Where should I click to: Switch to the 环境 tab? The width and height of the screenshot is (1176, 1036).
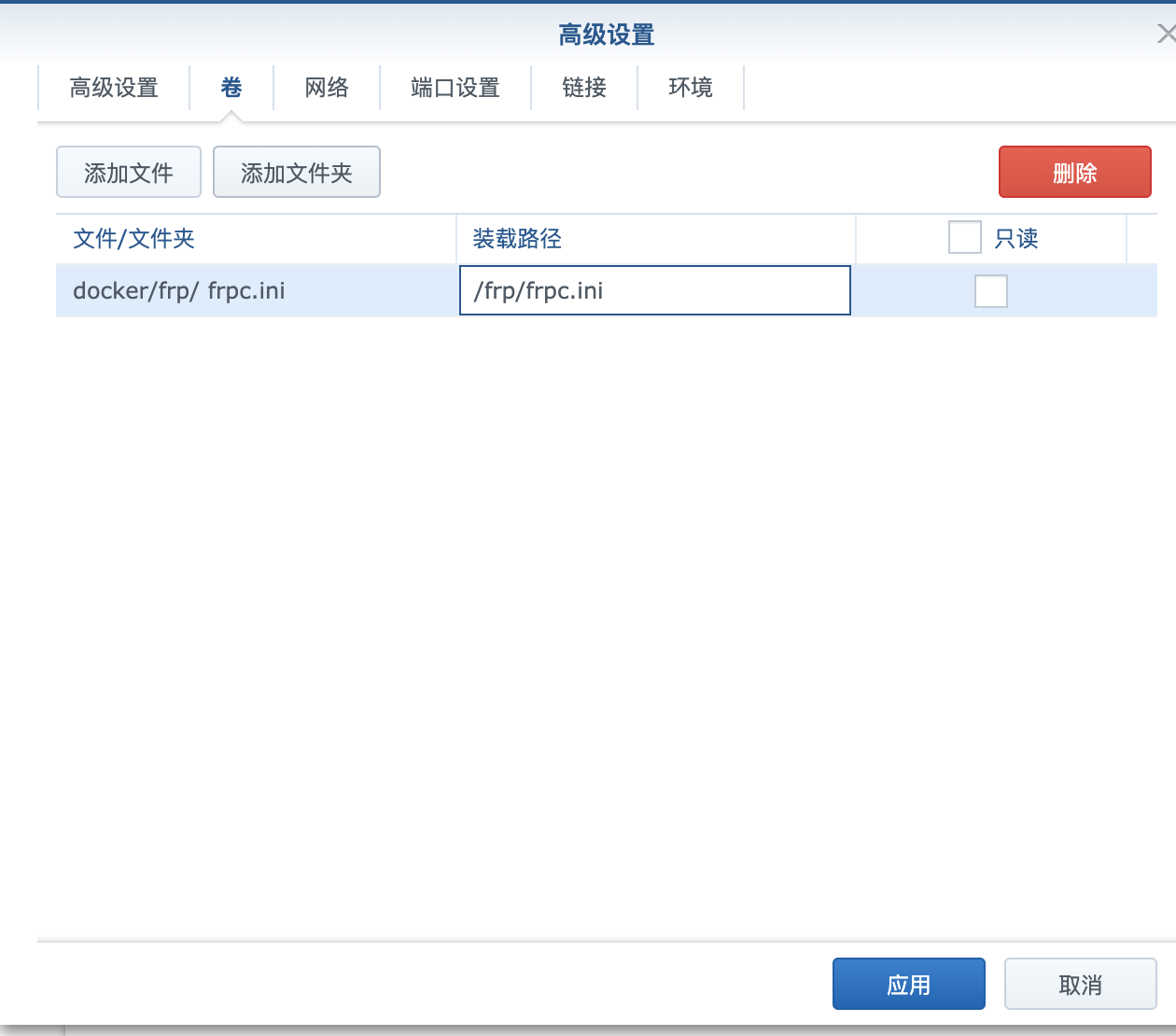(x=691, y=88)
